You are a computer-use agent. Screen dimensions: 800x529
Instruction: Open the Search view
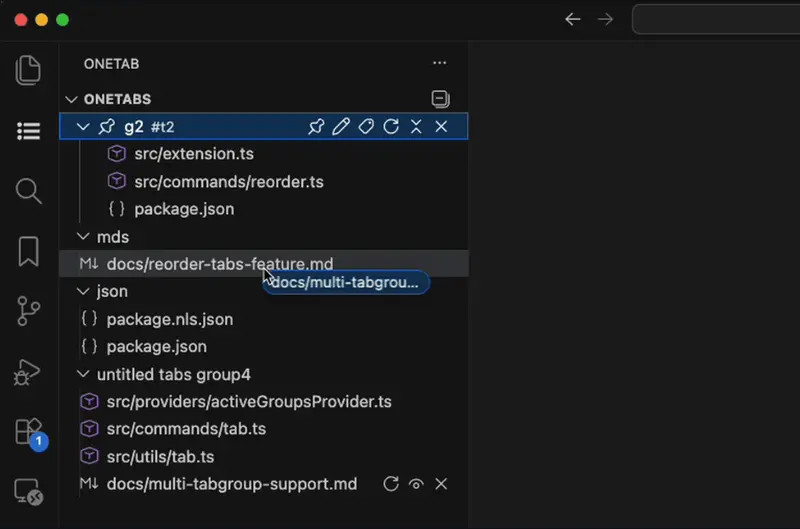tap(28, 191)
